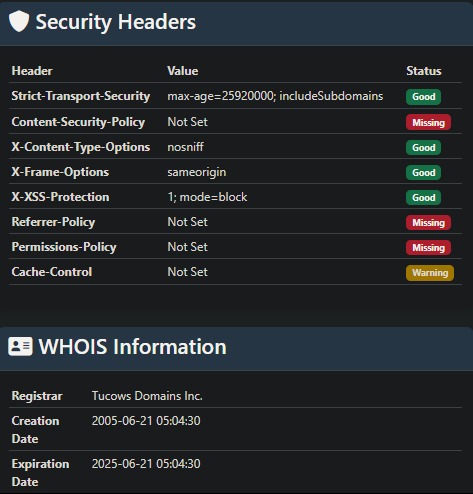
Task: Click the sameorigin value
Action: click(197, 172)
